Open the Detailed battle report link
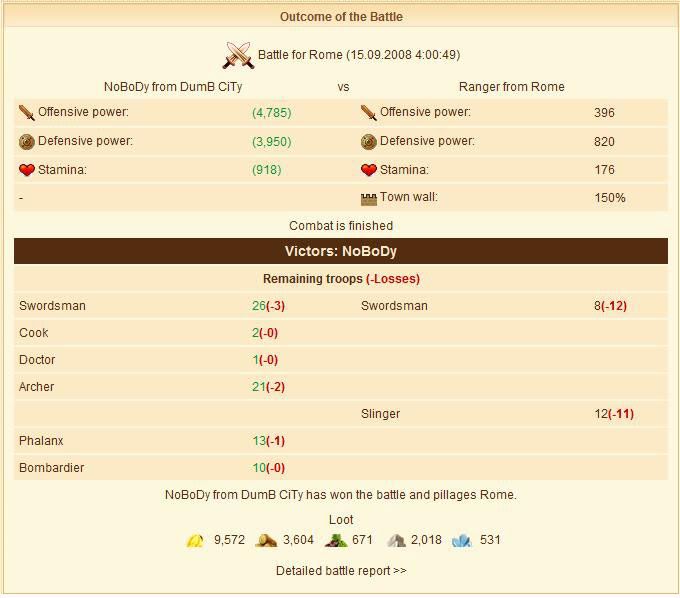 tap(341, 571)
